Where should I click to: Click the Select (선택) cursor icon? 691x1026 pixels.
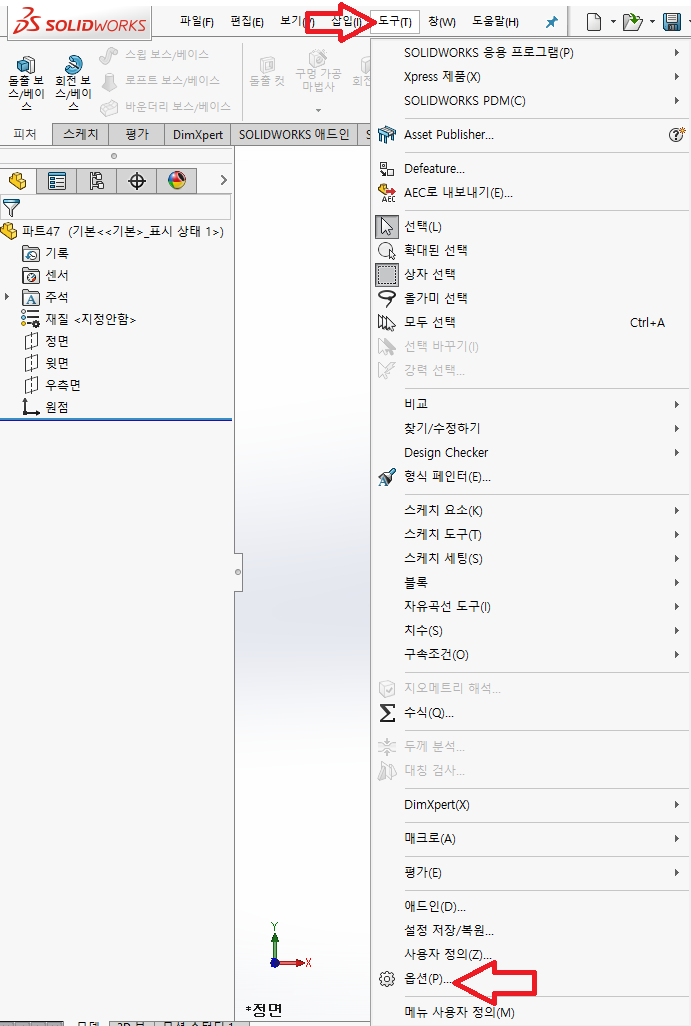coord(387,226)
